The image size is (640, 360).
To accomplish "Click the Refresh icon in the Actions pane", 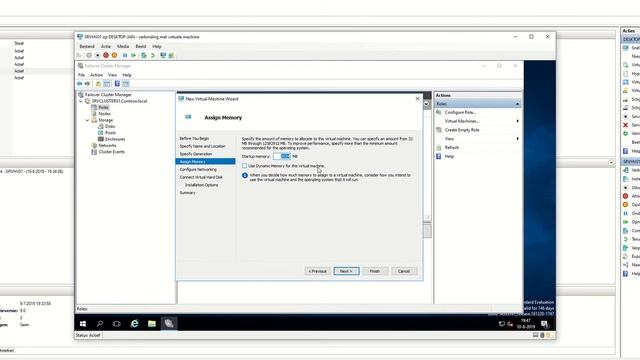I will click(x=439, y=147).
